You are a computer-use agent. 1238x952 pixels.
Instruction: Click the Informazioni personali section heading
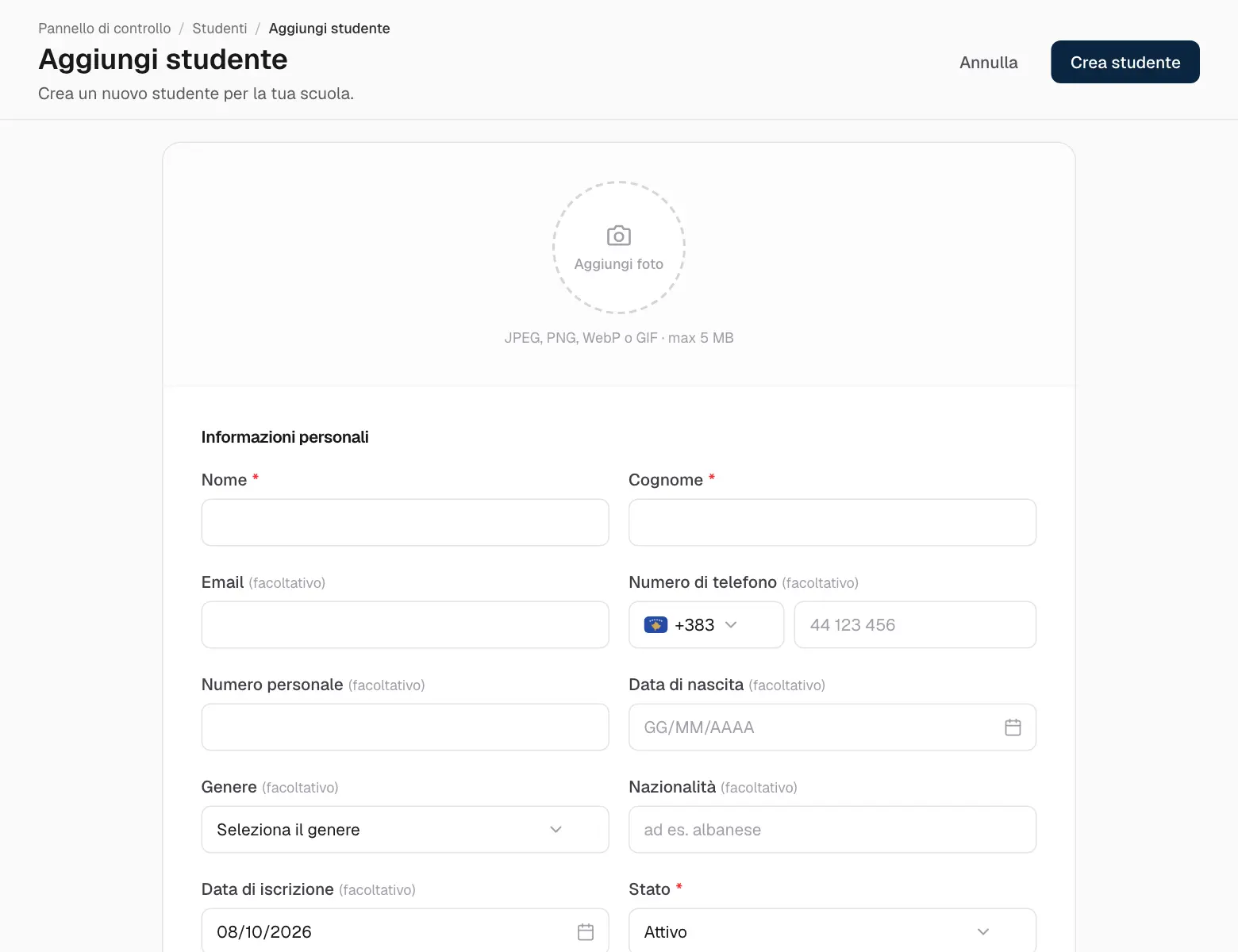coord(285,437)
